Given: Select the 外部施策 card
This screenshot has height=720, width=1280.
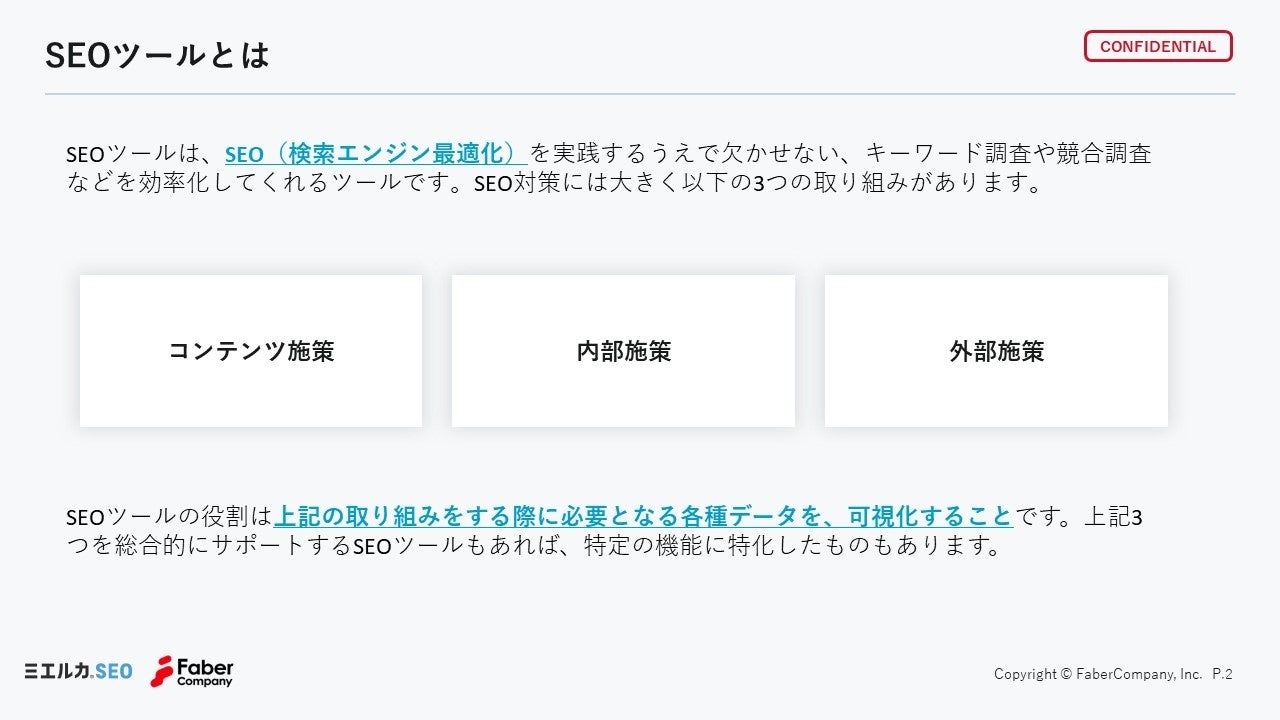Looking at the screenshot, I should (x=996, y=351).
